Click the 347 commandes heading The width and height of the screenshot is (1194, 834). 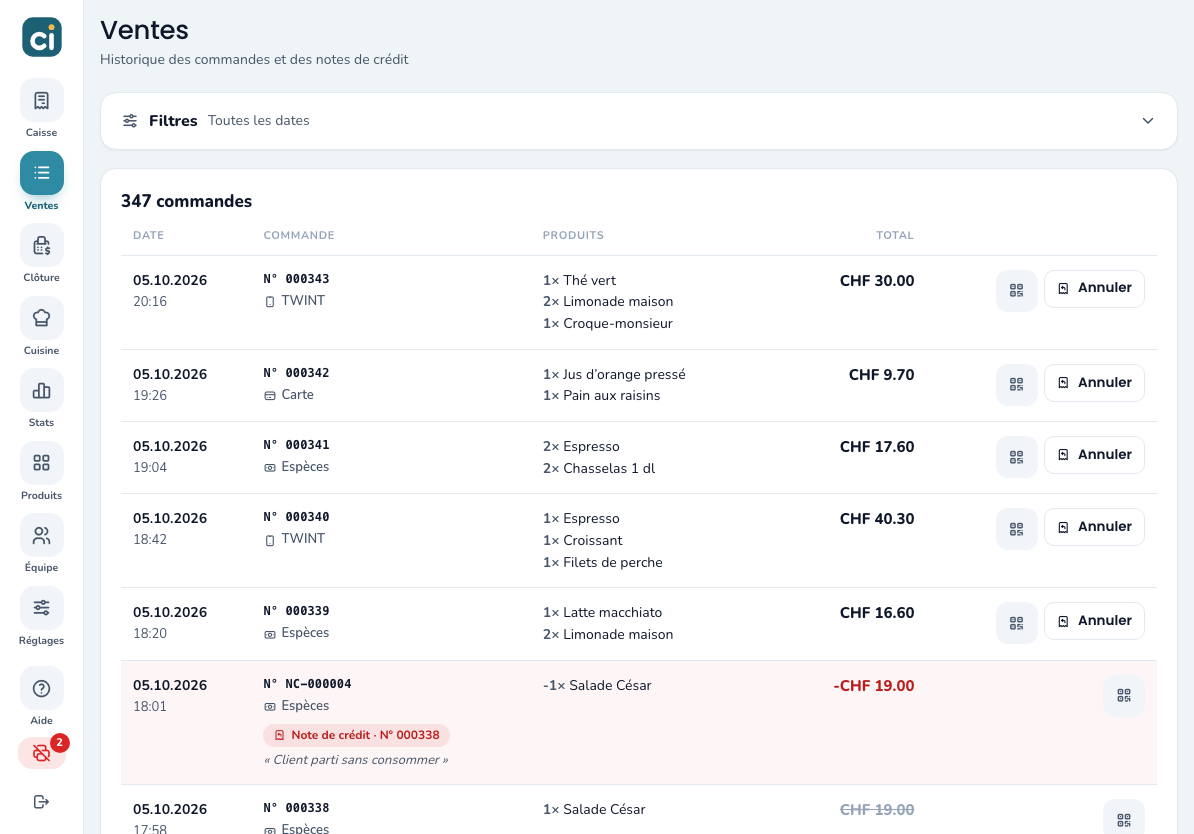tap(187, 201)
